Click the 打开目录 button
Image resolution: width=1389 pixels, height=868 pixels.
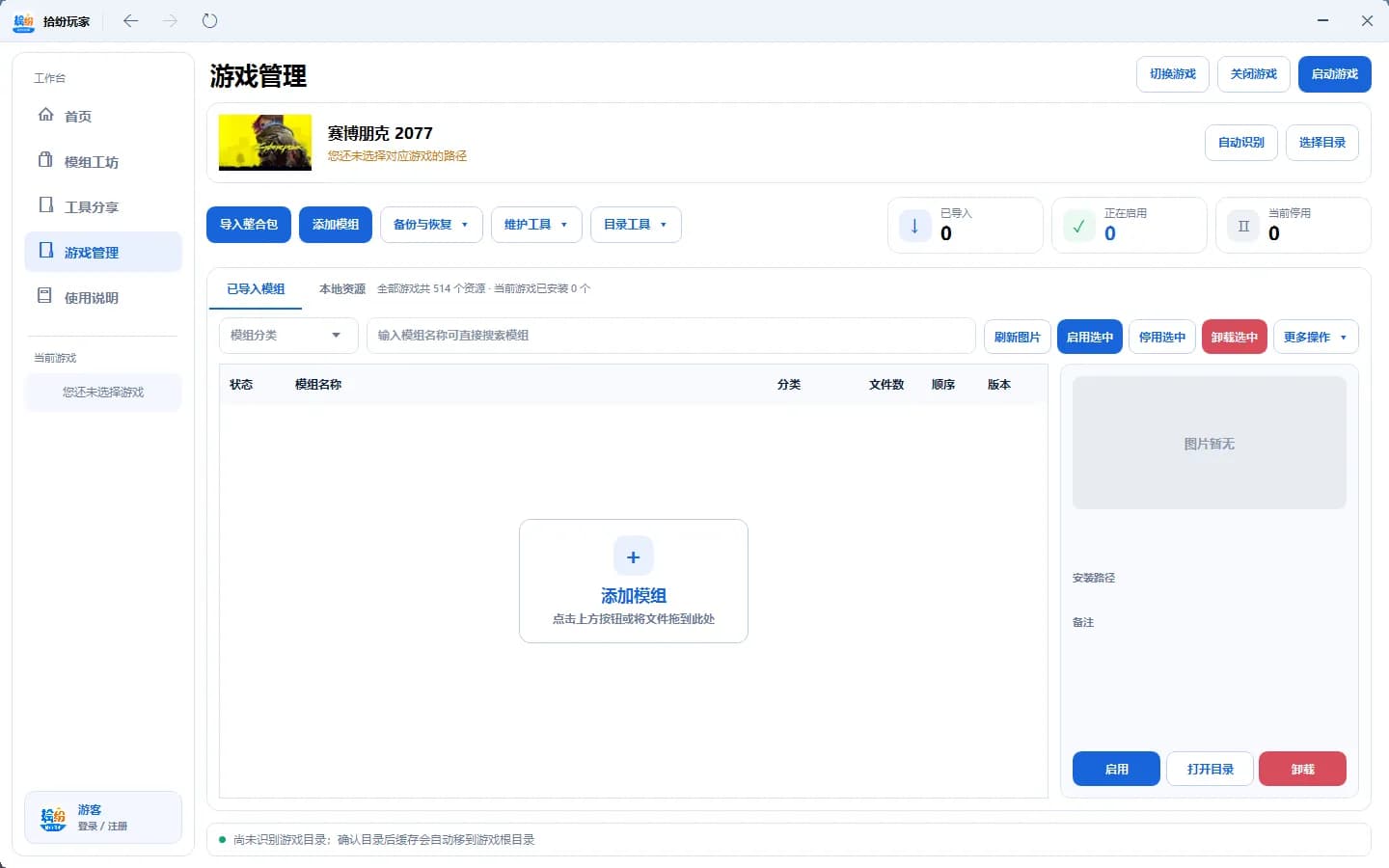click(x=1210, y=770)
